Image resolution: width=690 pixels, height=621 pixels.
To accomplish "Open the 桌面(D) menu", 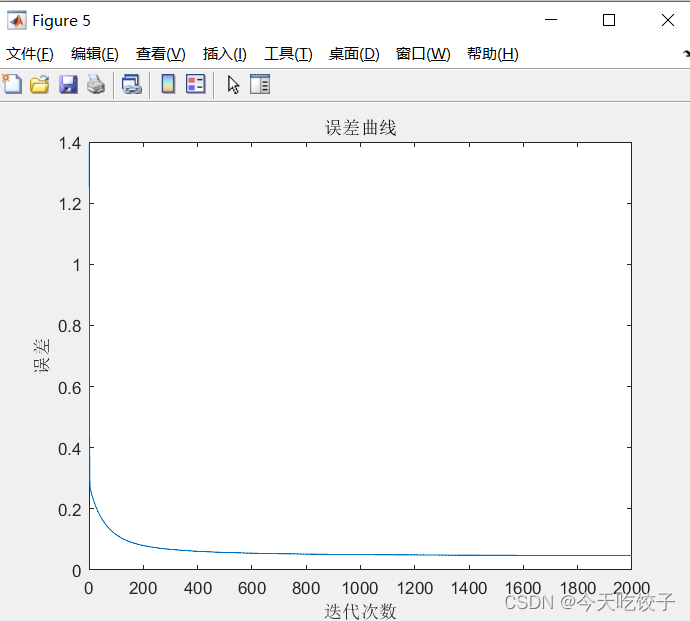I will [x=354, y=54].
